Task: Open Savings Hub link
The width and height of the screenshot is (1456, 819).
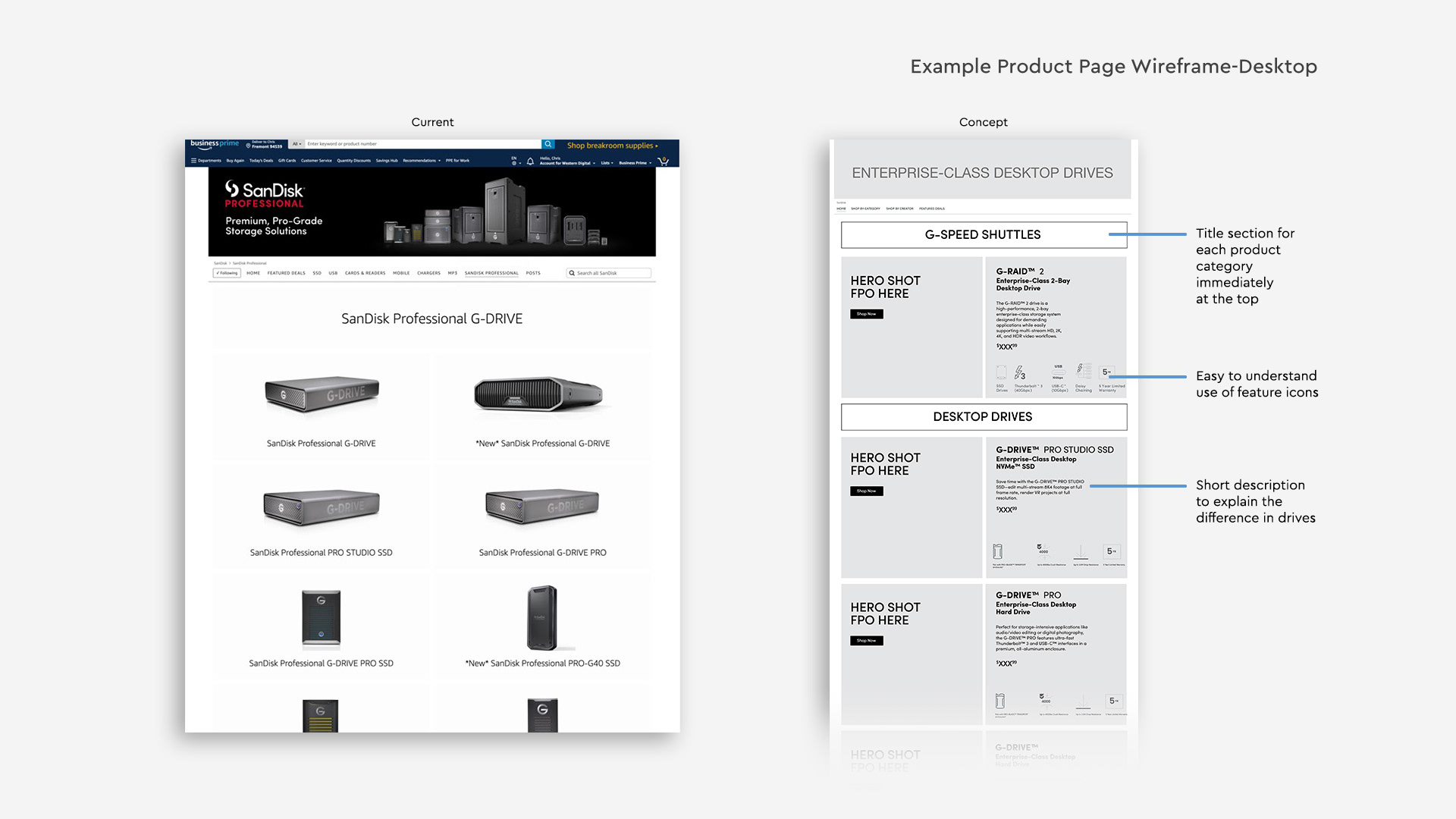Action: click(387, 161)
